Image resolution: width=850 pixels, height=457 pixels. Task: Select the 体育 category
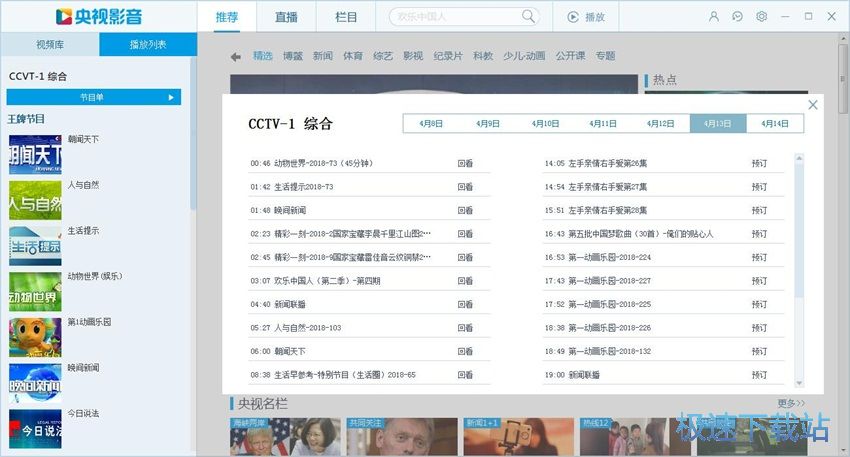click(353, 56)
